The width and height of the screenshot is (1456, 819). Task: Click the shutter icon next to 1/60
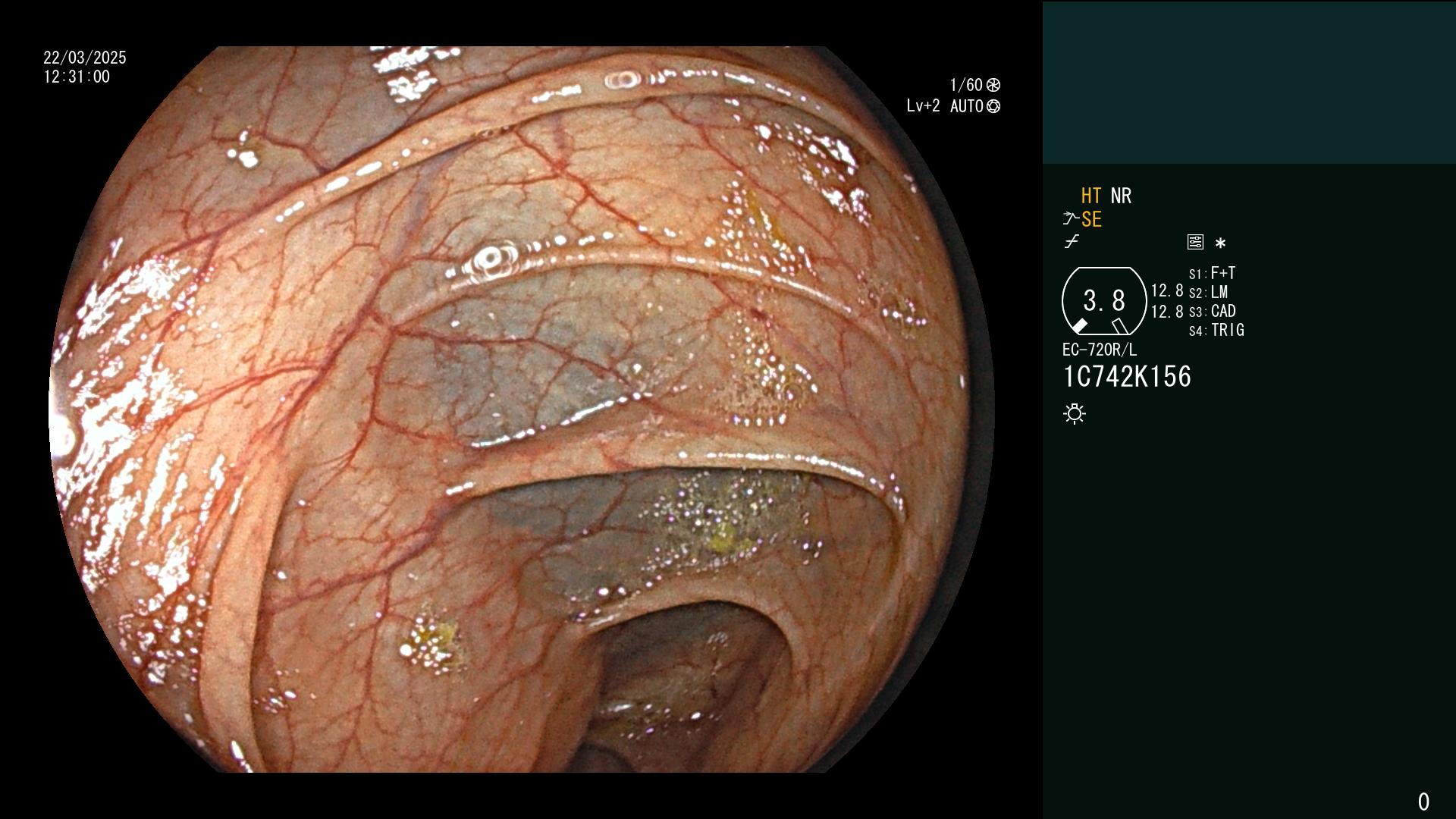pyautogui.click(x=993, y=85)
